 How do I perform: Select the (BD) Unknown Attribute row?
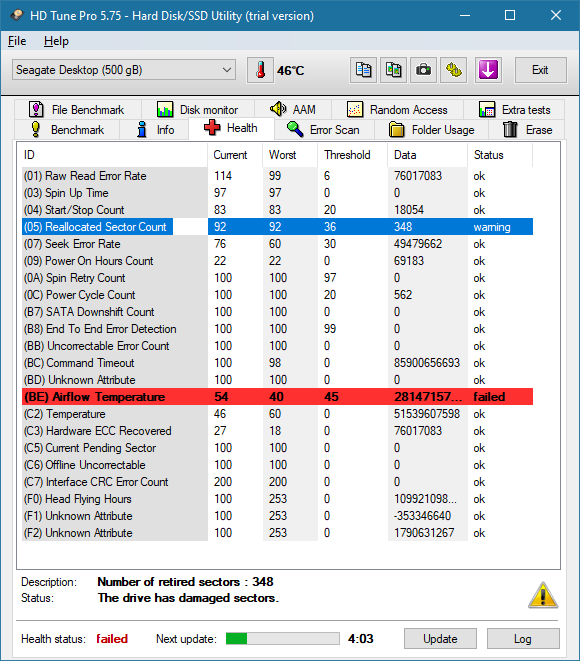click(x=277, y=380)
